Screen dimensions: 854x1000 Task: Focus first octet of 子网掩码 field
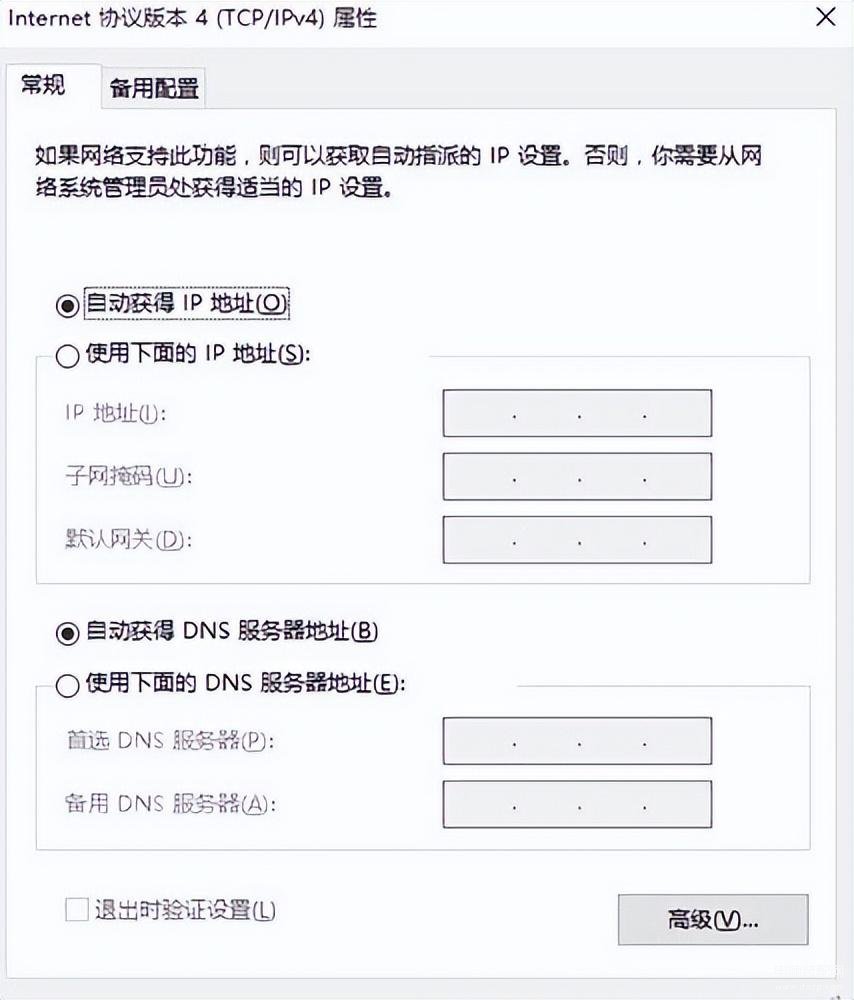point(479,477)
